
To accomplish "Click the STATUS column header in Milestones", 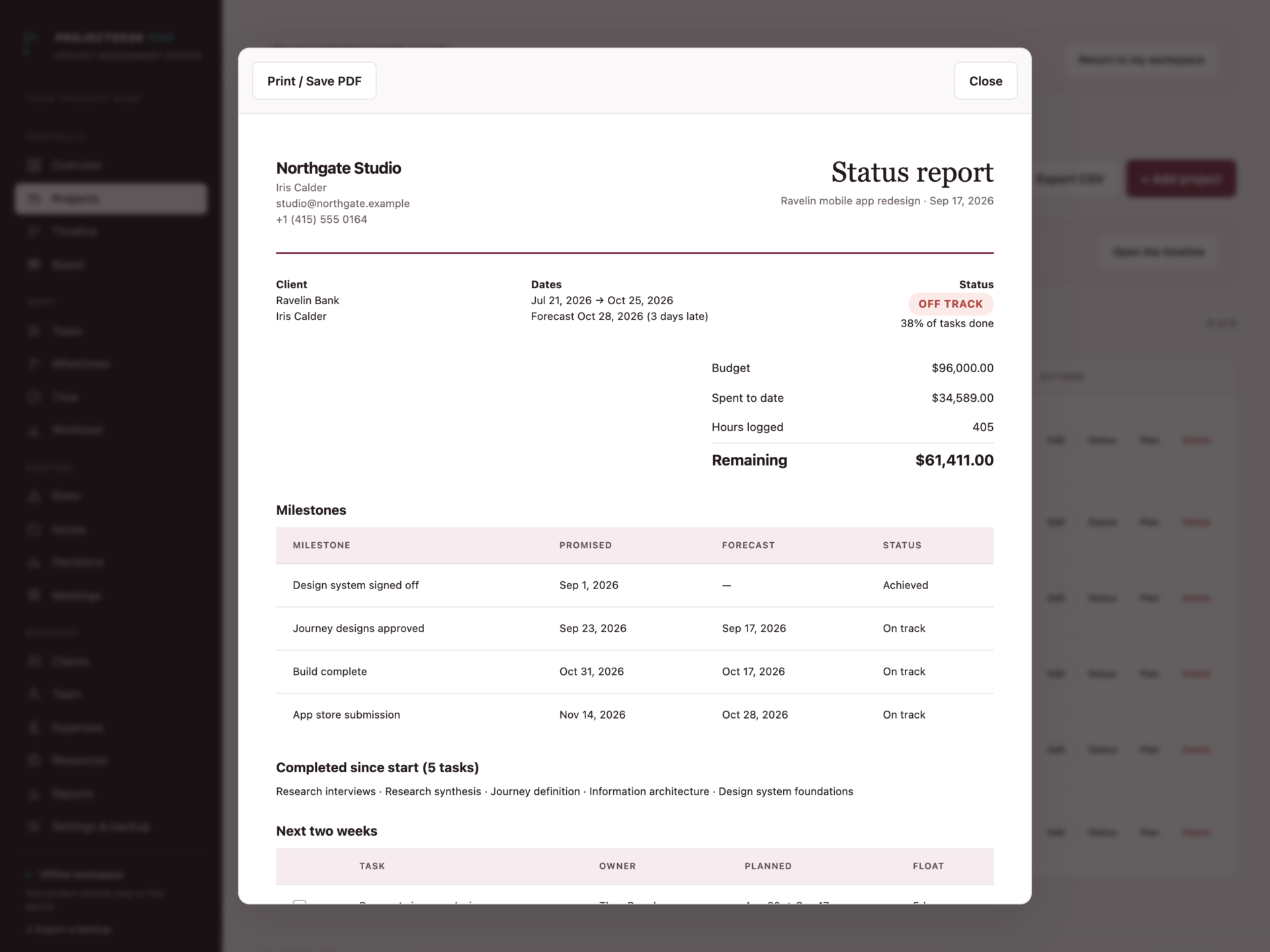I will (x=902, y=545).
